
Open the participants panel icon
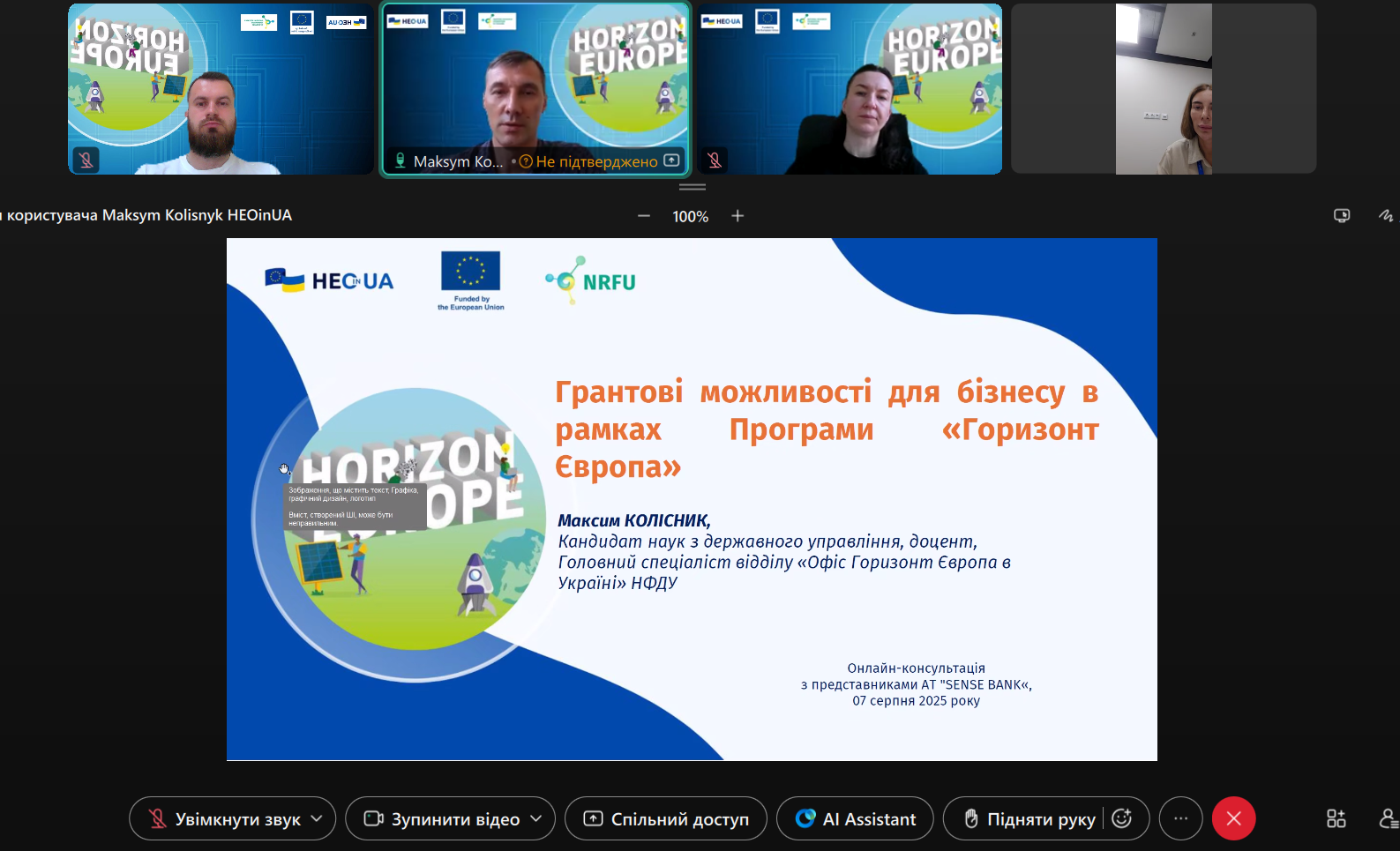[x=1388, y=819]
